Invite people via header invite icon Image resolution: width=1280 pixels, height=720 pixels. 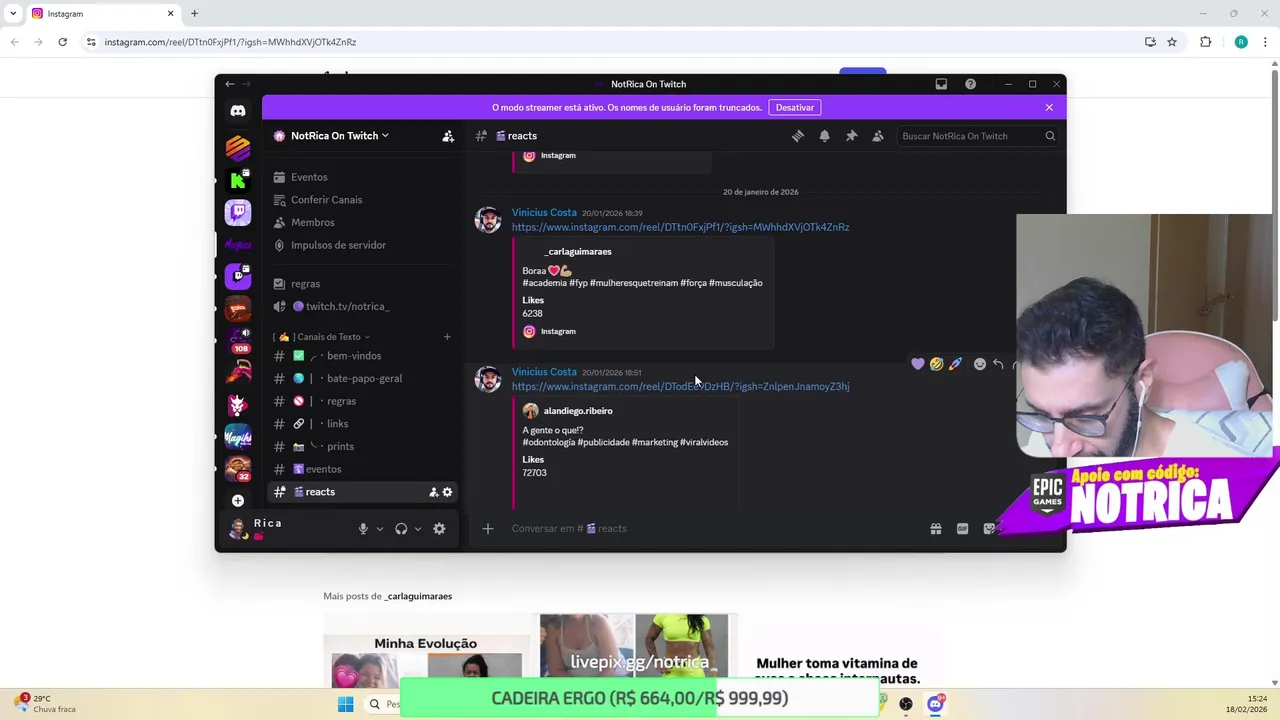448,136
